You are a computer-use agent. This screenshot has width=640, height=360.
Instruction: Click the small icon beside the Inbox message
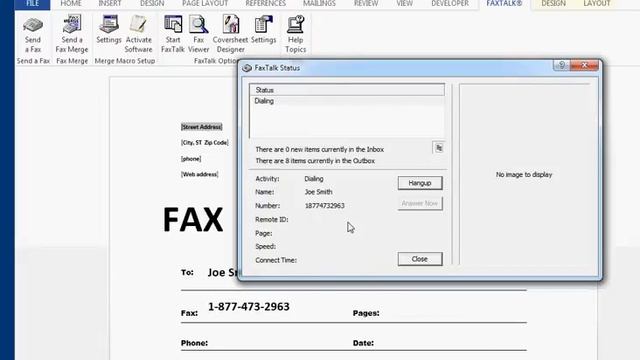coord(439,148)
